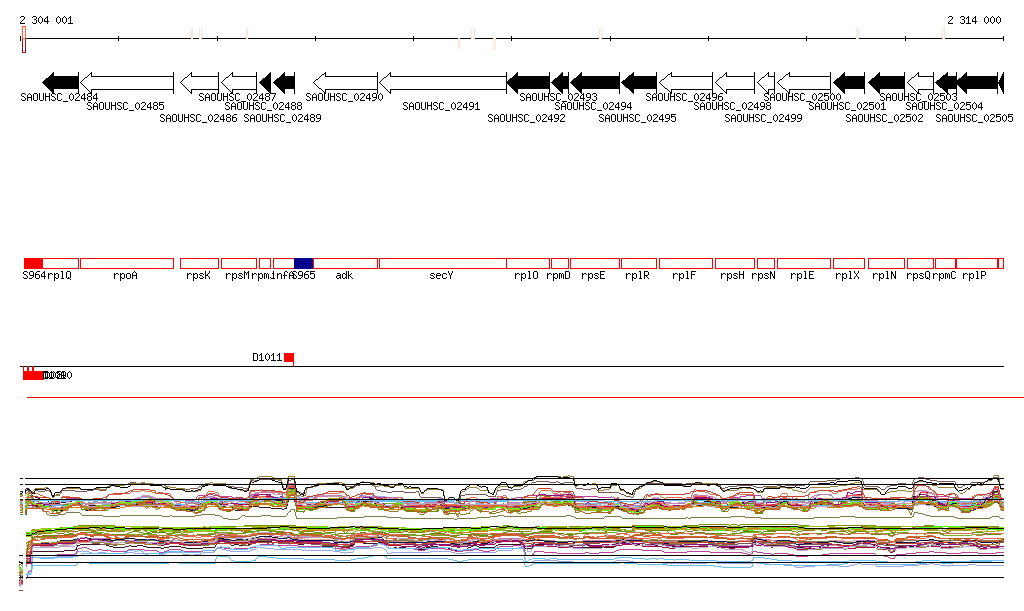Screen dimensions: 1024x611
Task: Select the filled red S964 segment box
Action: tap(33, 263)
